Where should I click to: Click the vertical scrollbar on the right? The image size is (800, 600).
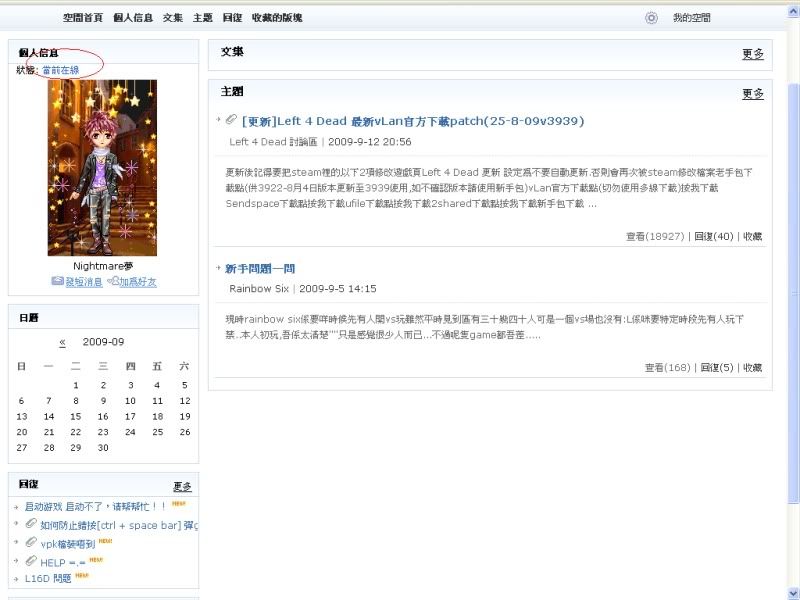click(x=793, y=300)
